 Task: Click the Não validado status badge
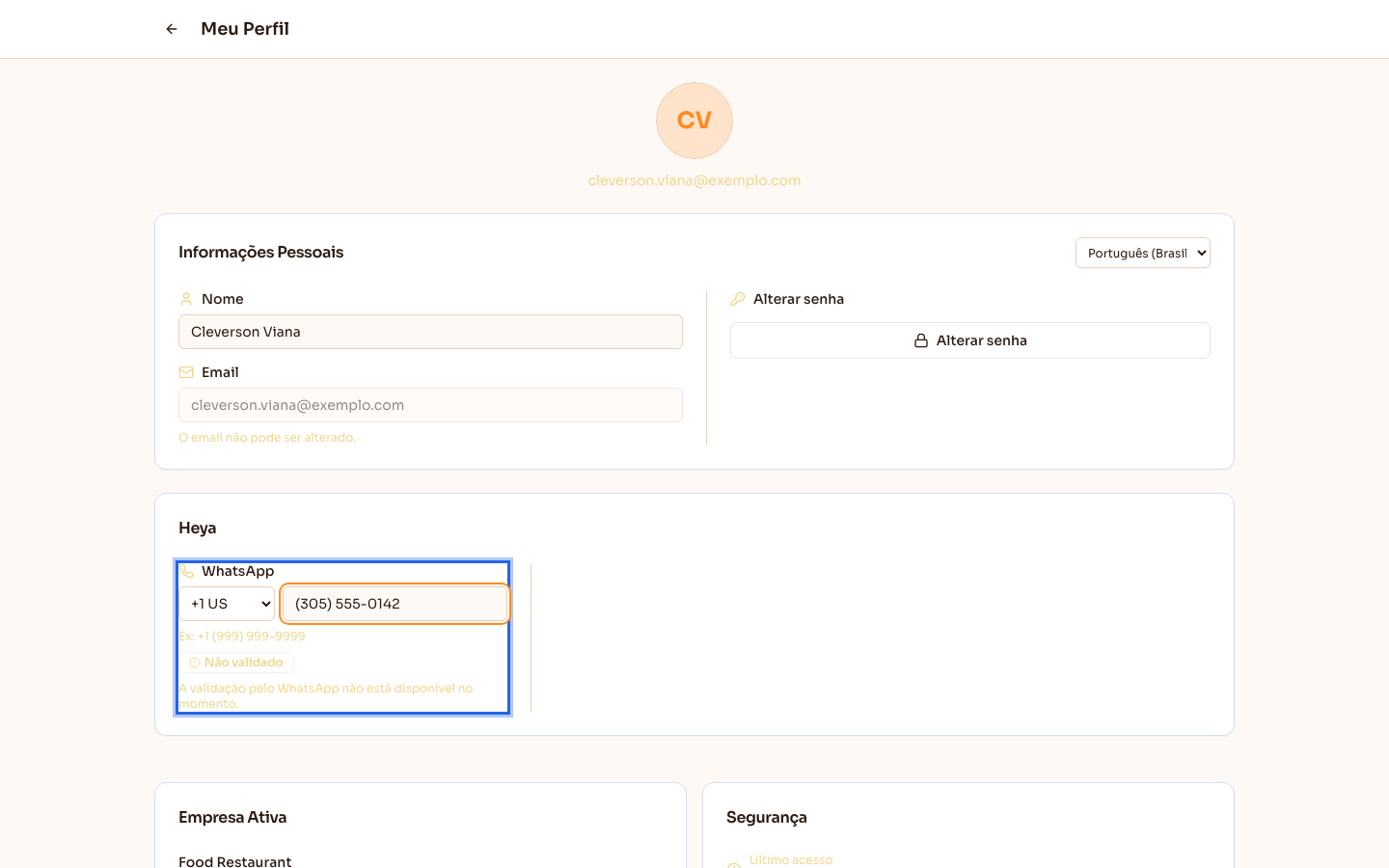tap(236, 663)
